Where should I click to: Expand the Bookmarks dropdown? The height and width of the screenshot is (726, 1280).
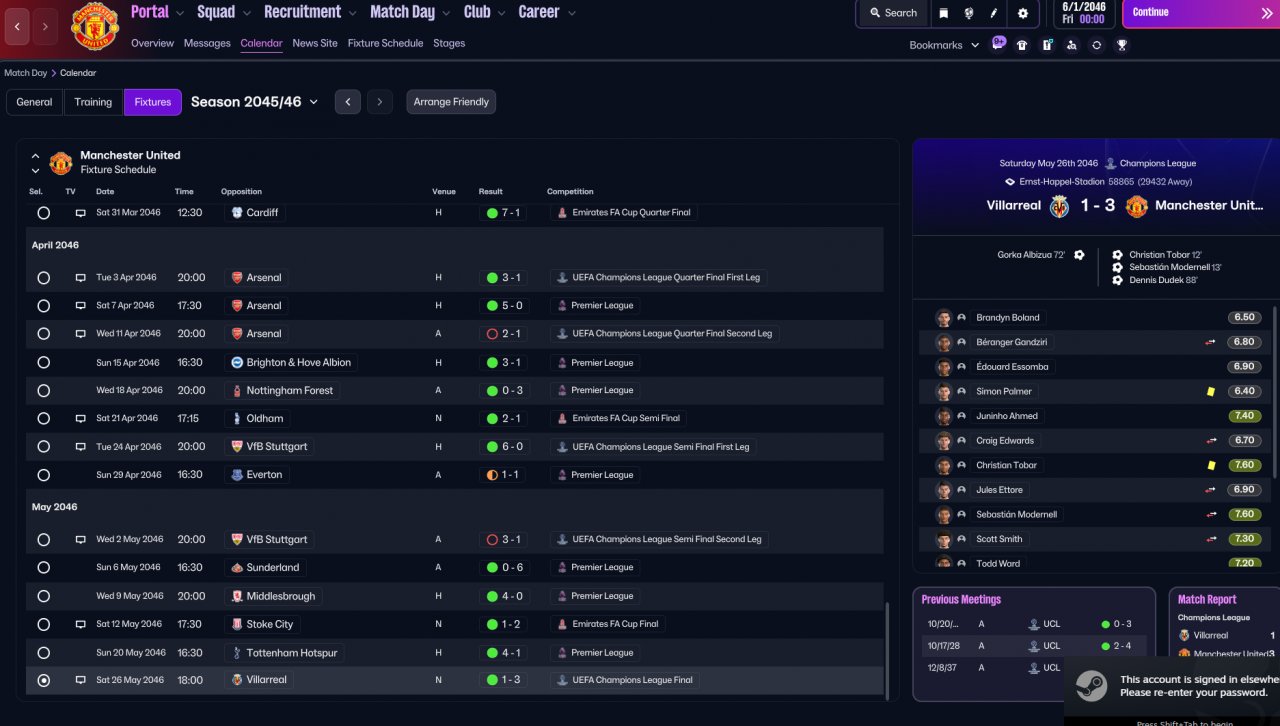[944, 45]
